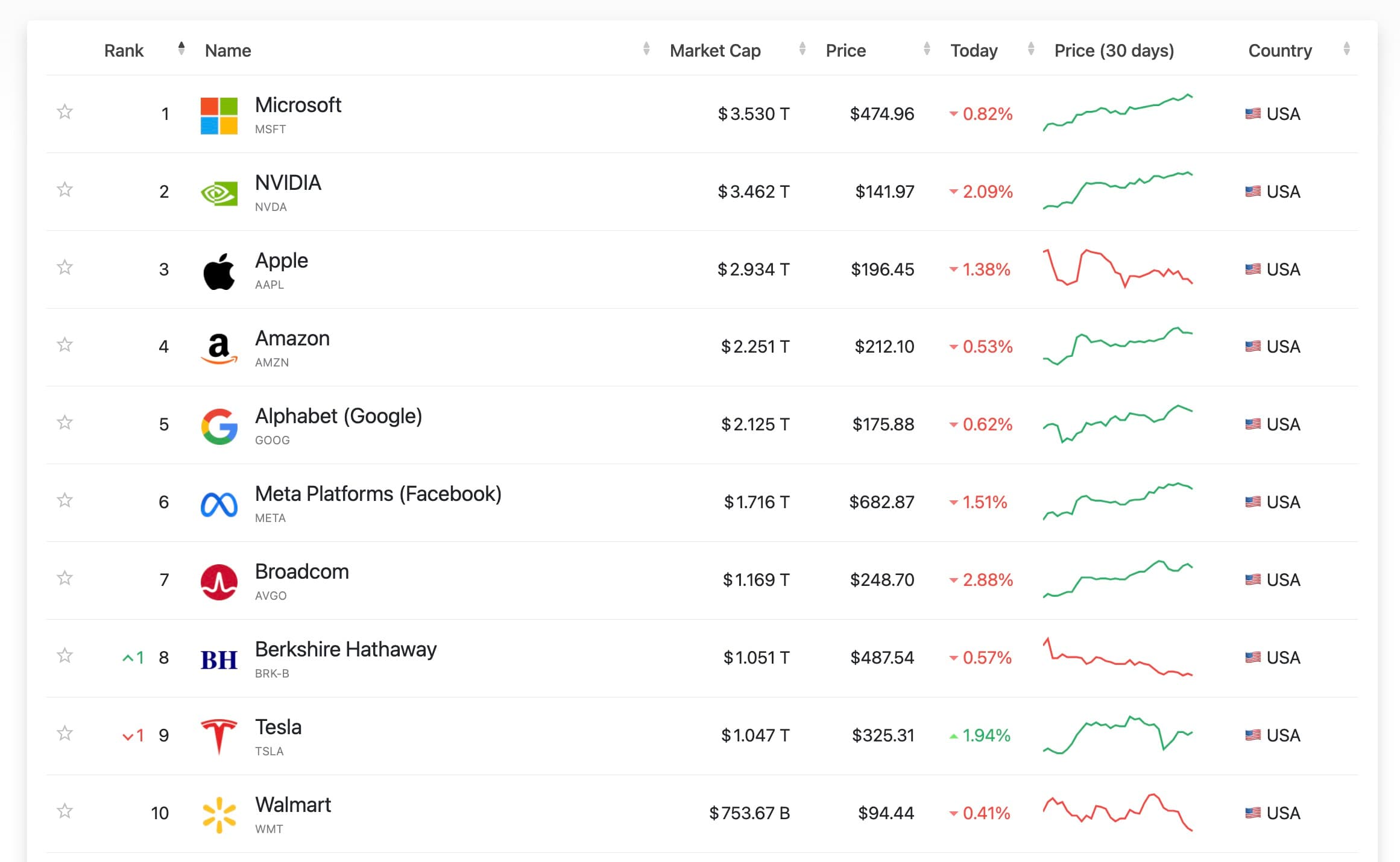
Task: Click the Google G logo icon
Action: coord(219,427)
